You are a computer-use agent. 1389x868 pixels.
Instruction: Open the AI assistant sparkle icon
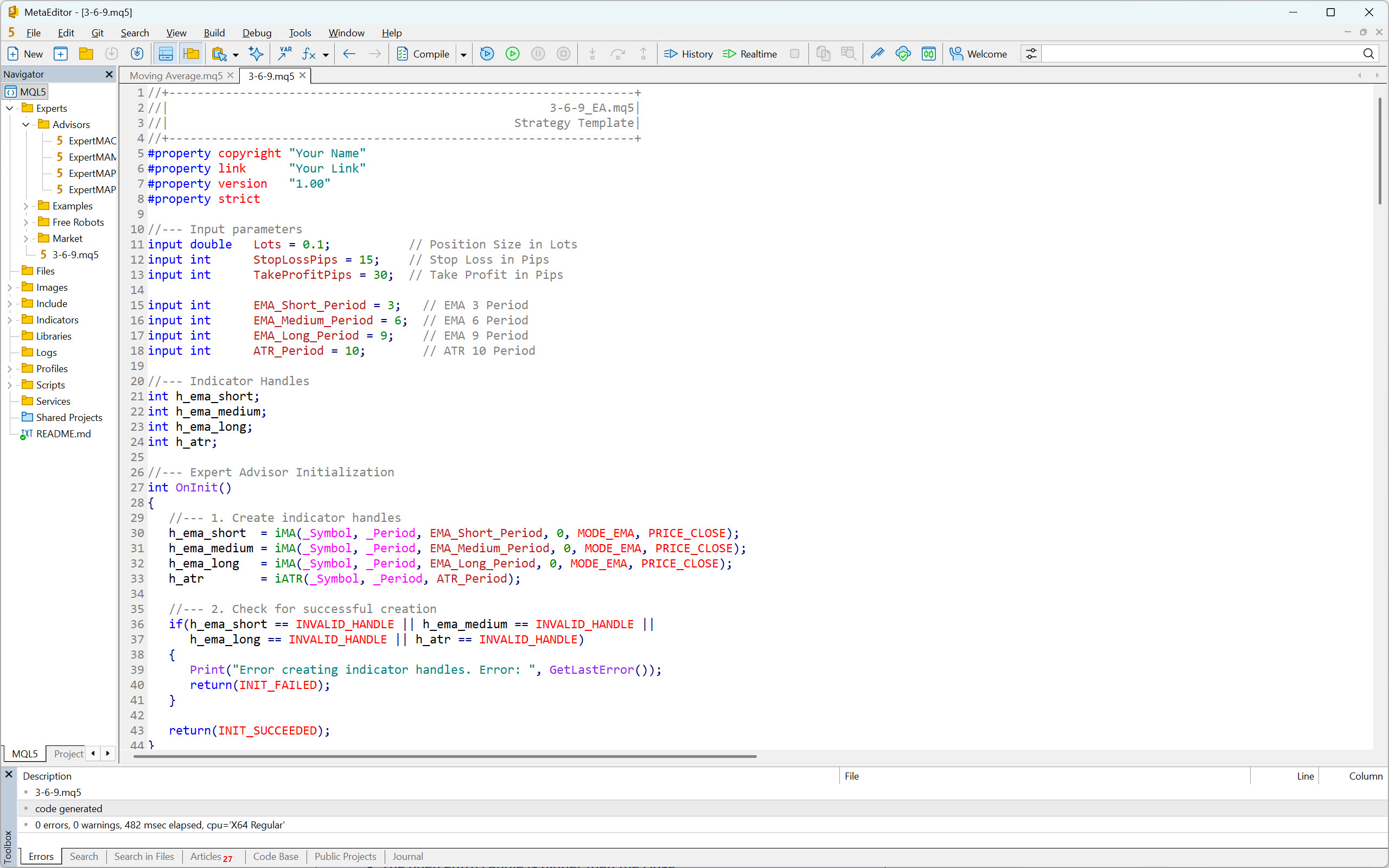pos(256,54)
